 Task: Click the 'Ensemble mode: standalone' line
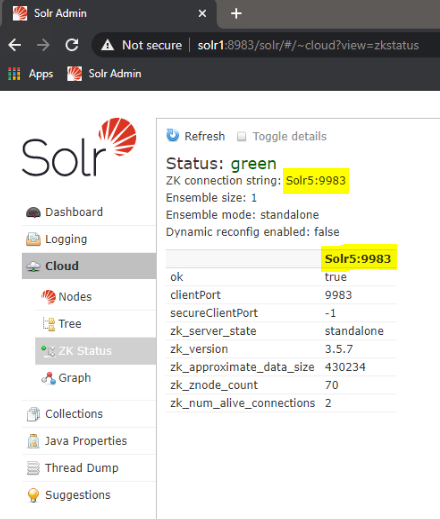[x=242, y=215]
